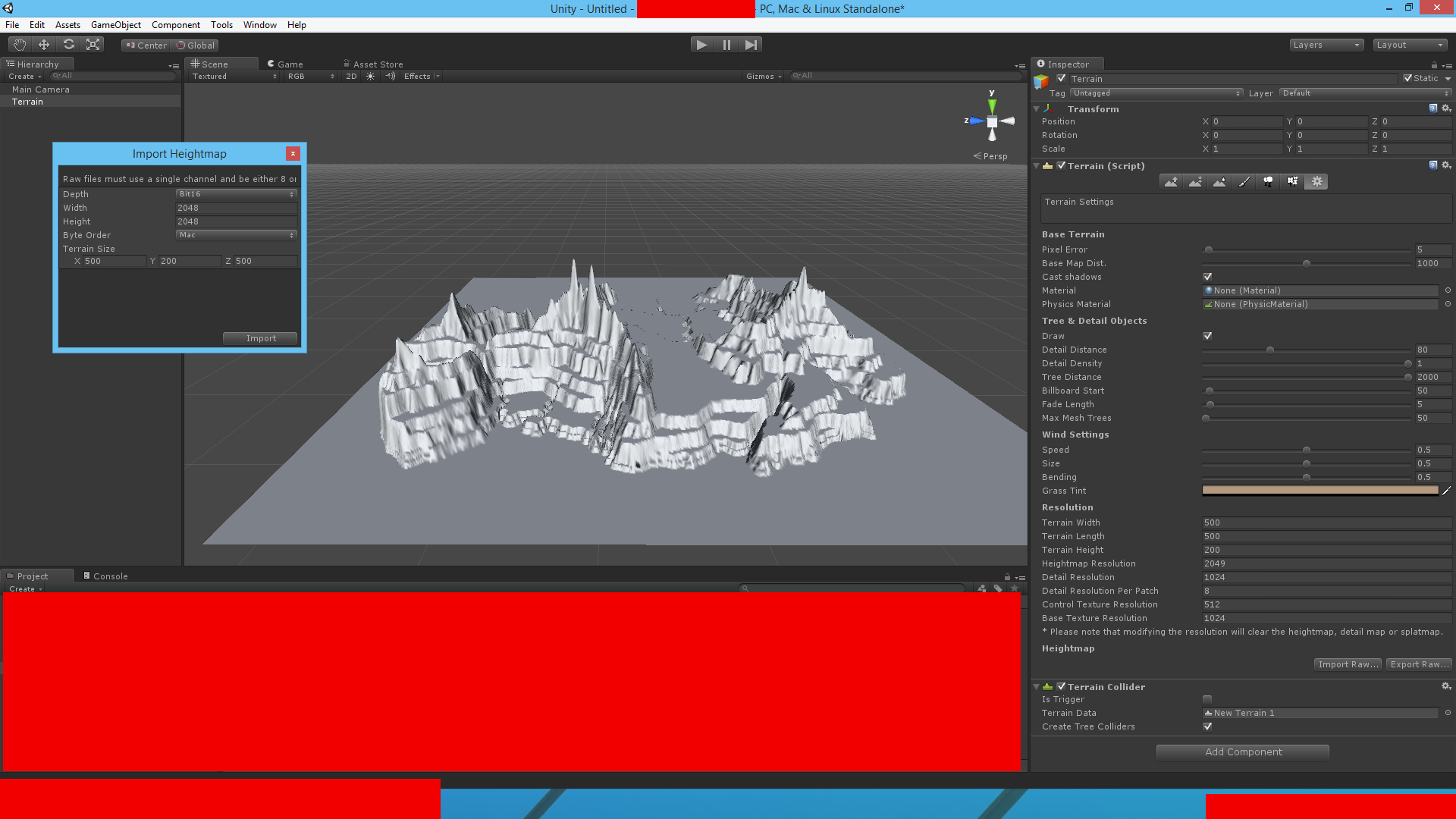Close the Import Heightmap dialog
Image resolution: width=1456 pixels, height=819 pixels.
[x=293, y=154]
